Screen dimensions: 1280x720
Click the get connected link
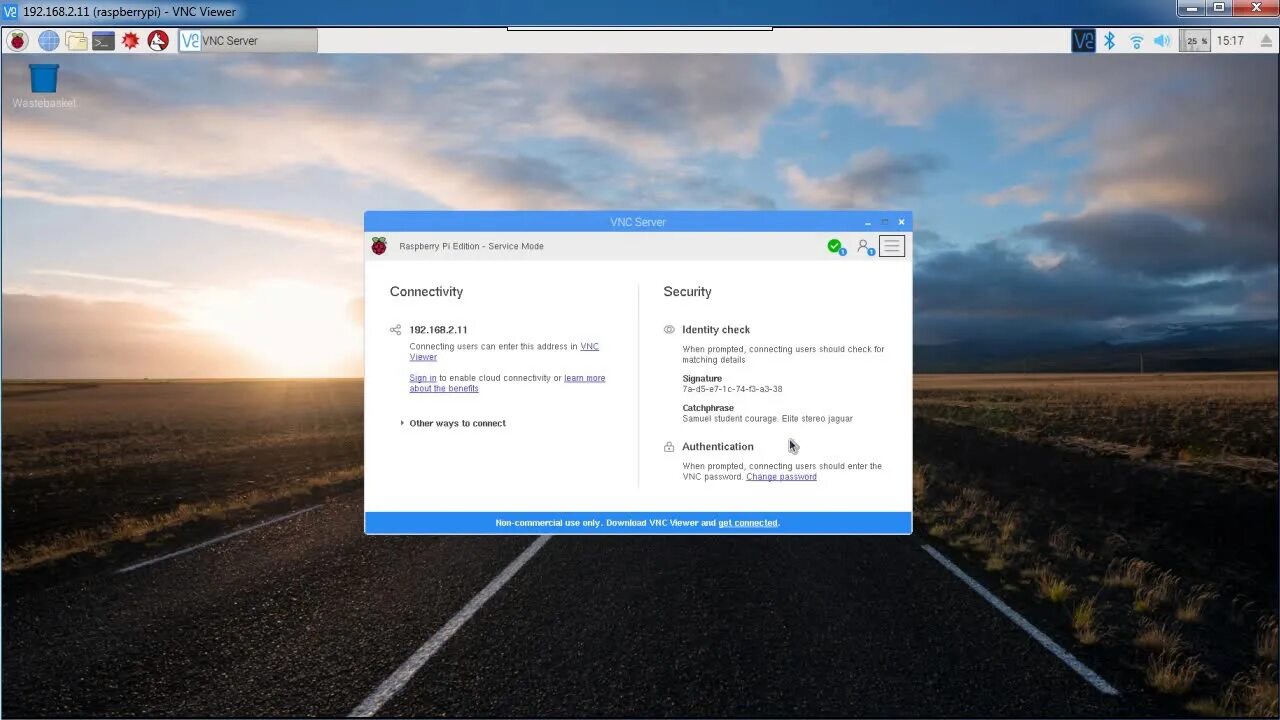coord(748,523)
